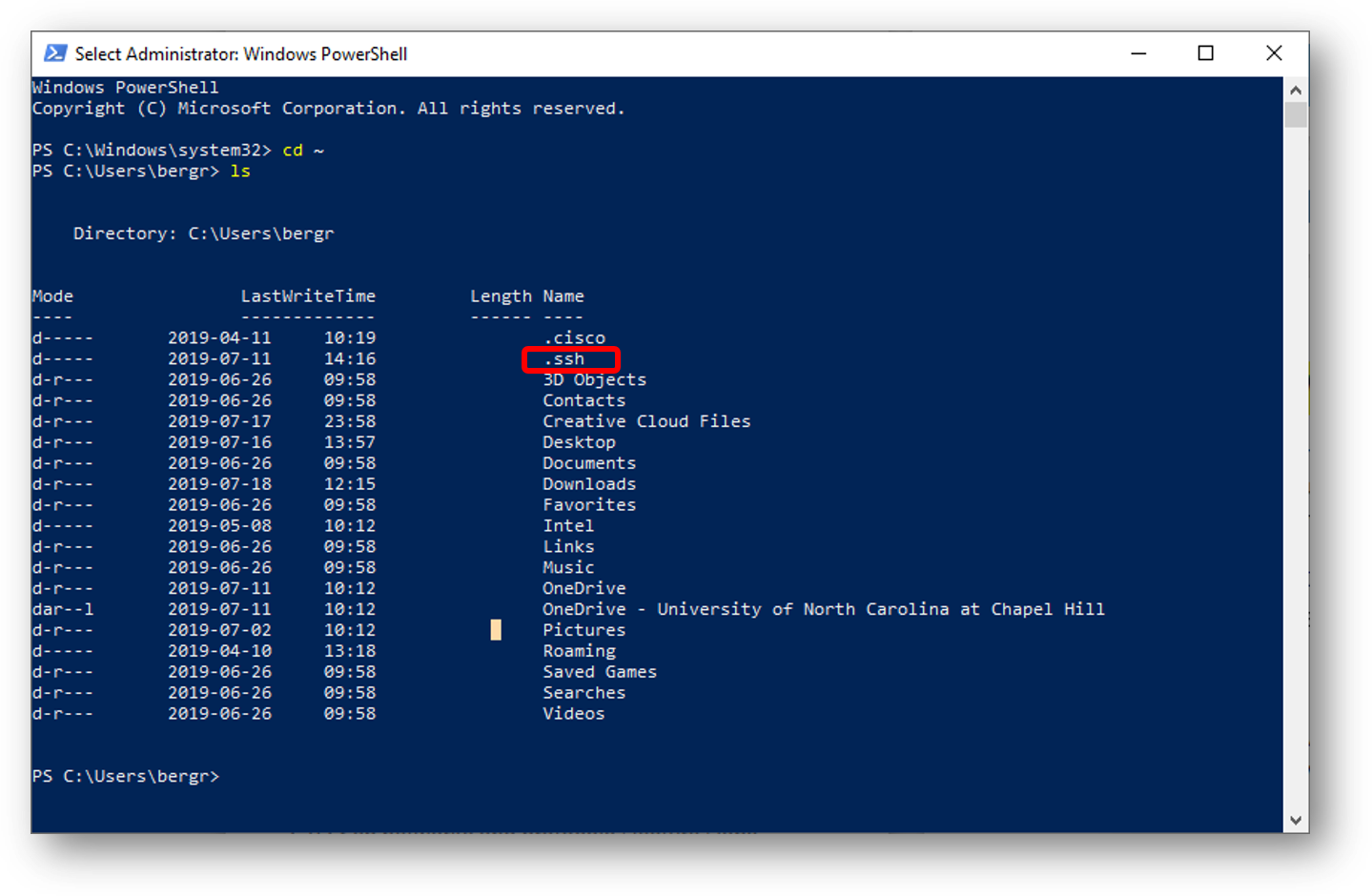
Task: Click the Roaming folder in the listing
Action: (x=578, y=650)
